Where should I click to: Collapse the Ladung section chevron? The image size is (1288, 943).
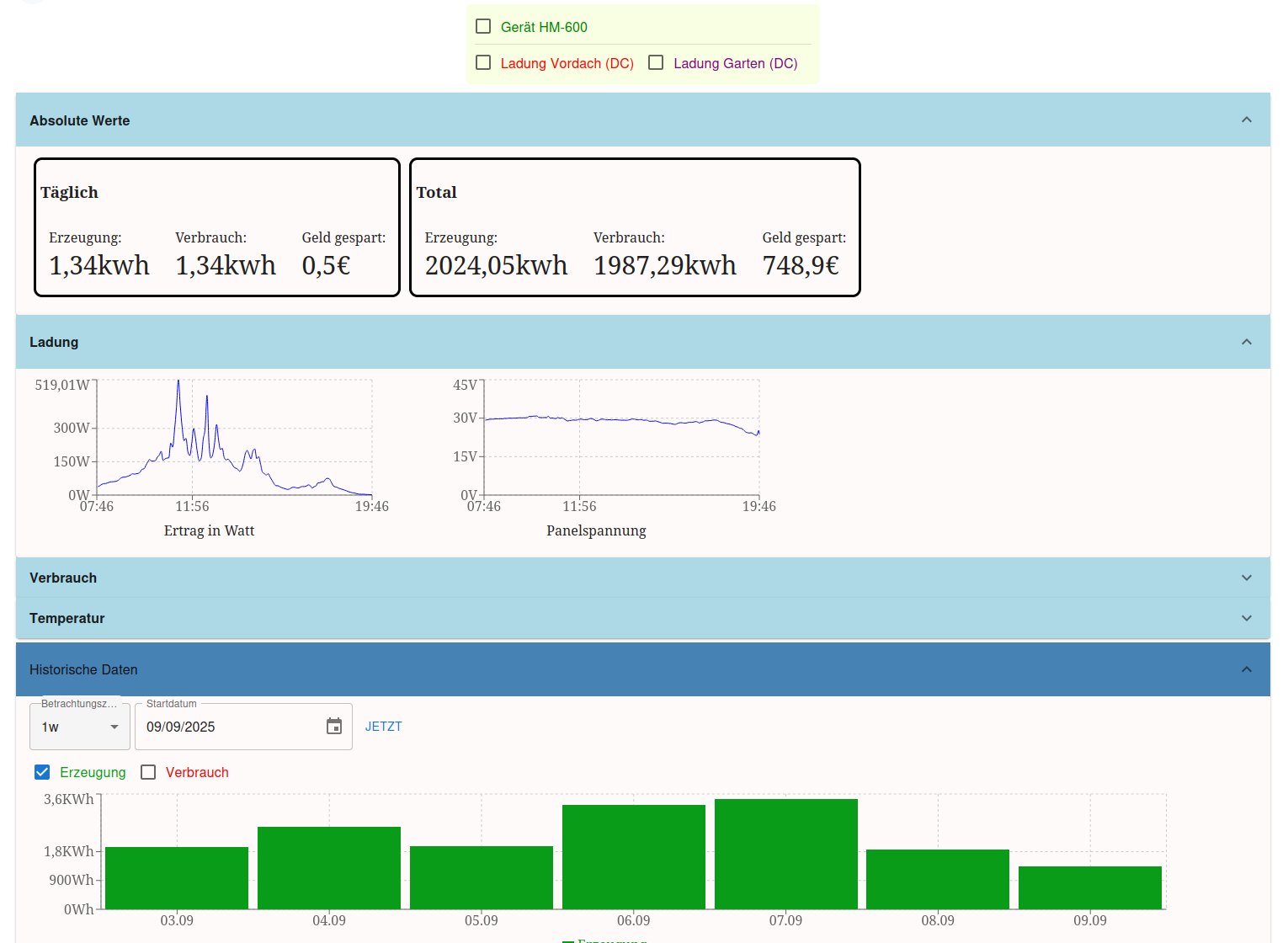tap(1247, 342)
